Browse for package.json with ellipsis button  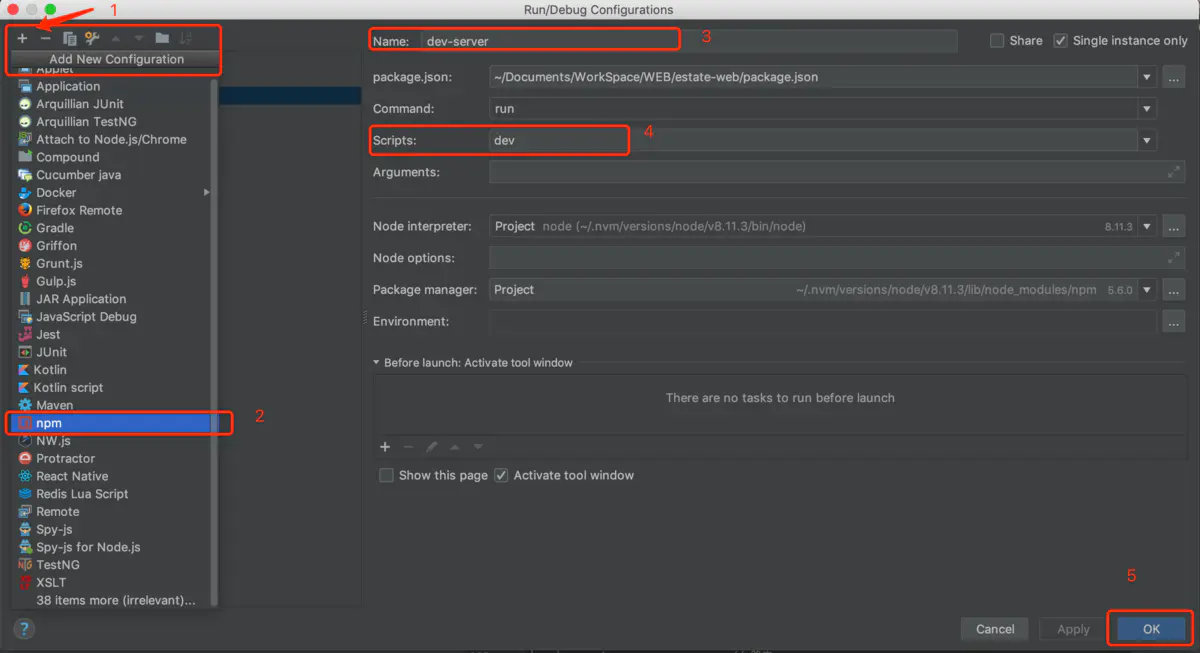point(1173,77)
